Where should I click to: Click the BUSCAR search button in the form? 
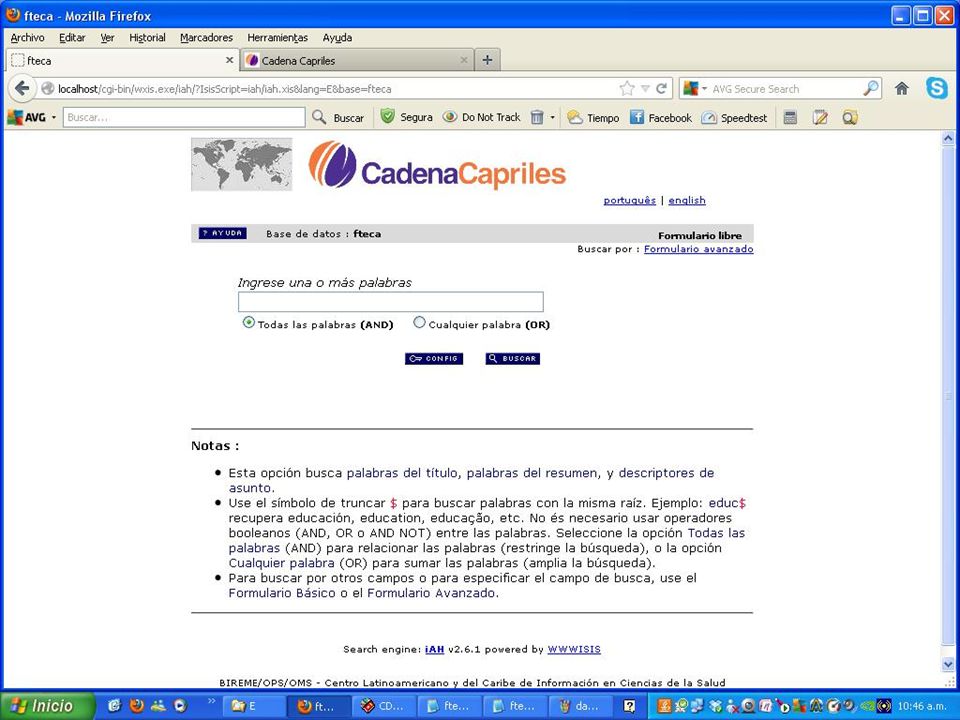click(512, 359)
